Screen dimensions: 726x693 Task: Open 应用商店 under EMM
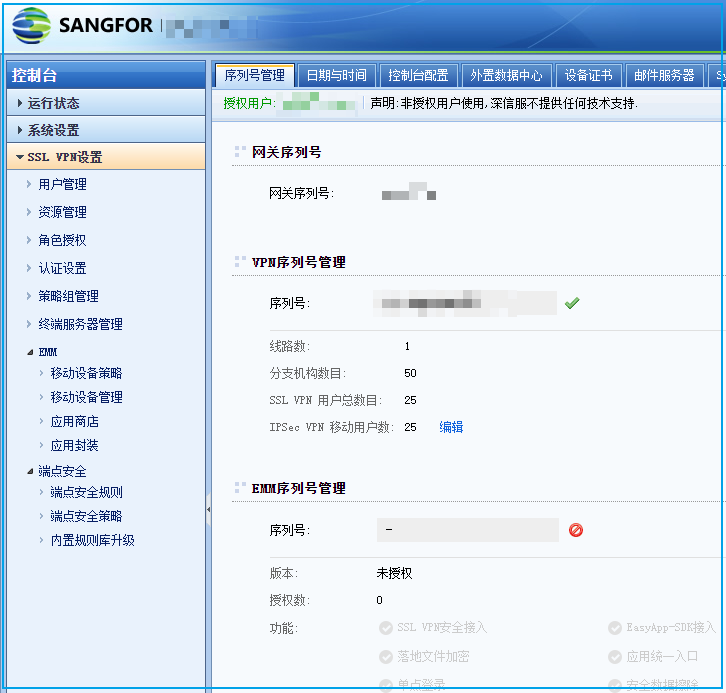click(74, 421)
